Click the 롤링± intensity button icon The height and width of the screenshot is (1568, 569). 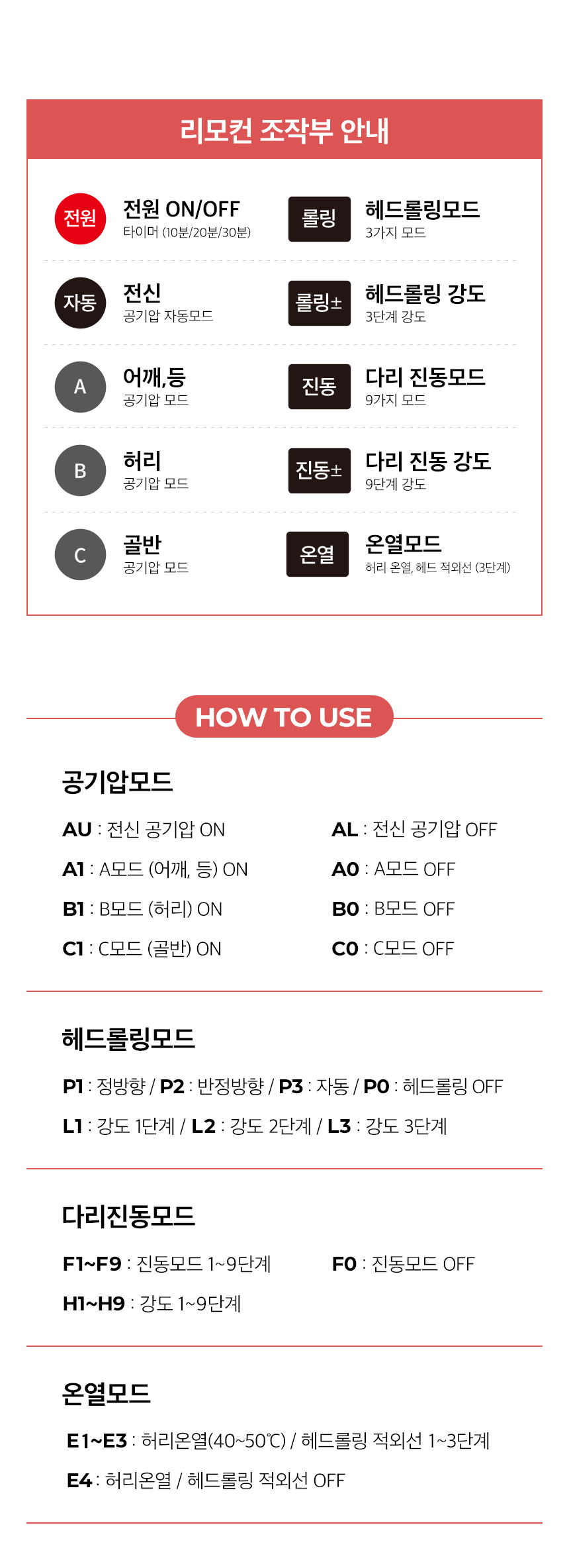pyautogui.click(x=320, y=303)
